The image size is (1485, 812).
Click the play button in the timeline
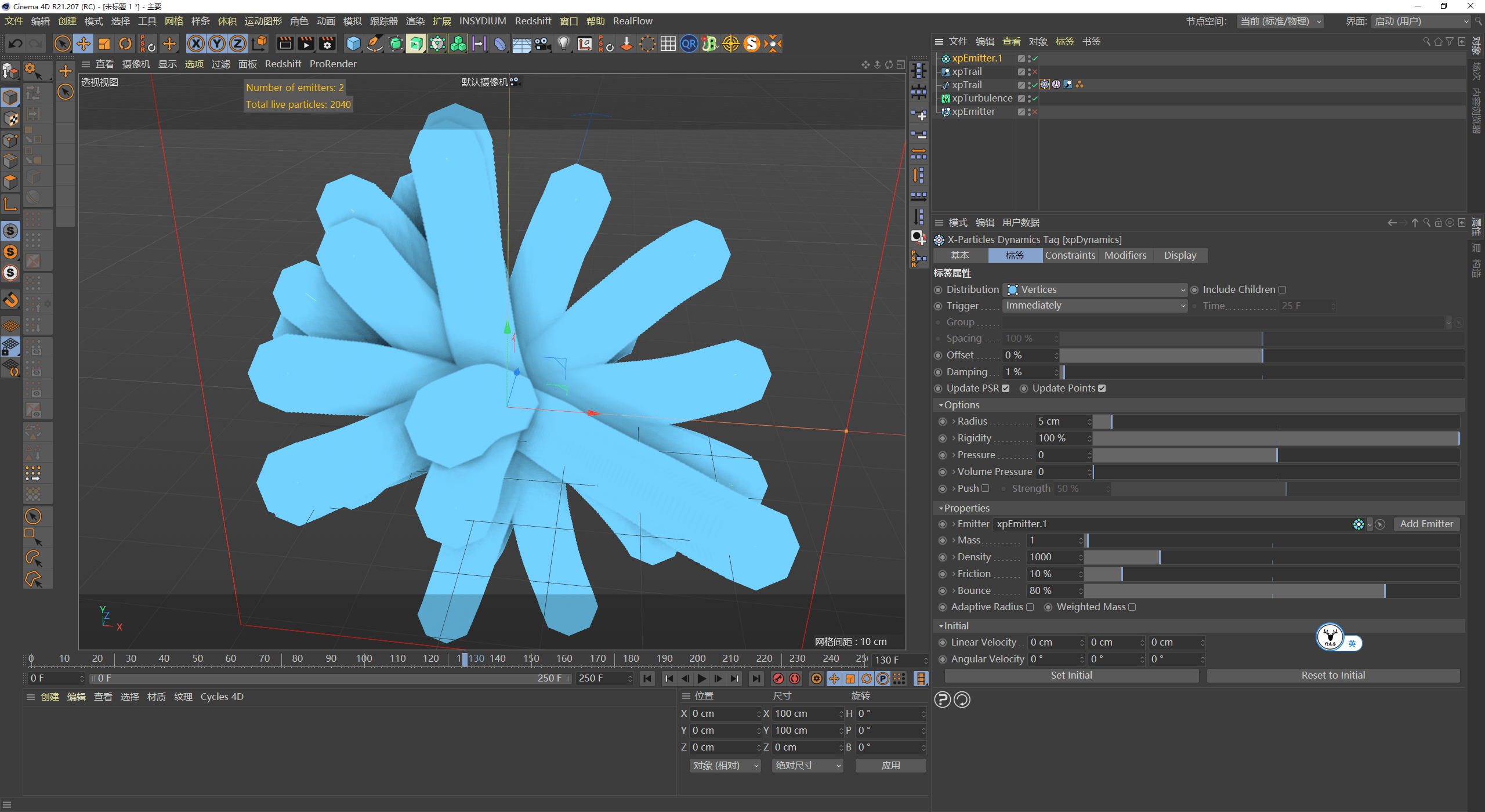[701, 679]
